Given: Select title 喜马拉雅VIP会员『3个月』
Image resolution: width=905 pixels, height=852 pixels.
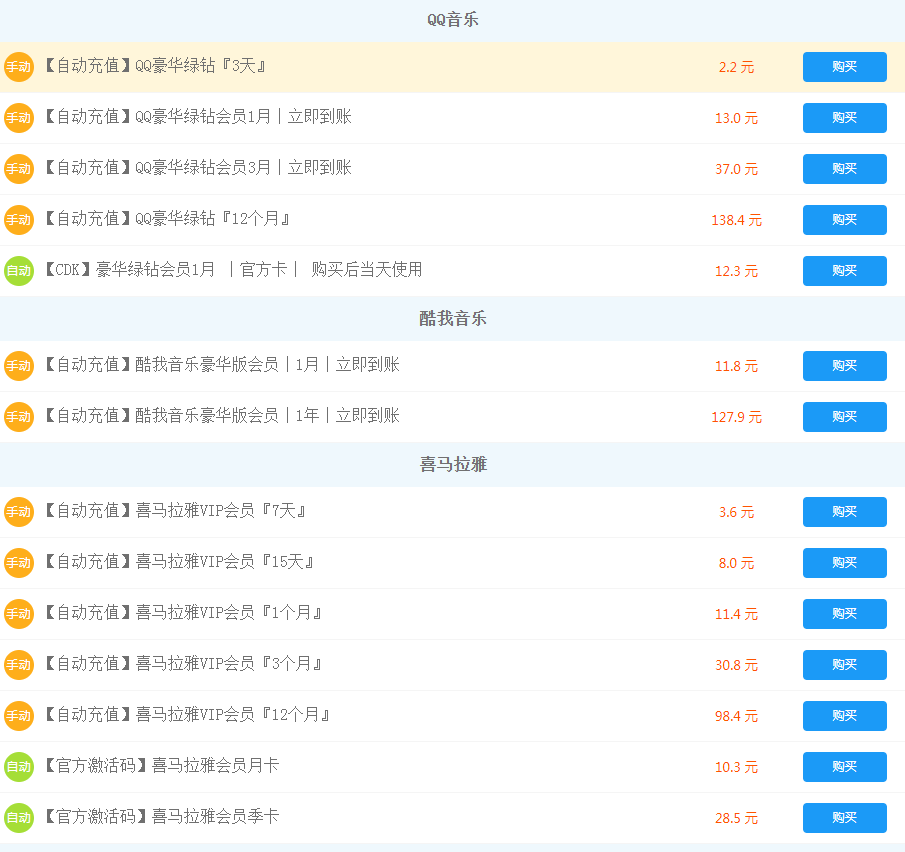Looking at the screenshot, I should pos(184,664).
